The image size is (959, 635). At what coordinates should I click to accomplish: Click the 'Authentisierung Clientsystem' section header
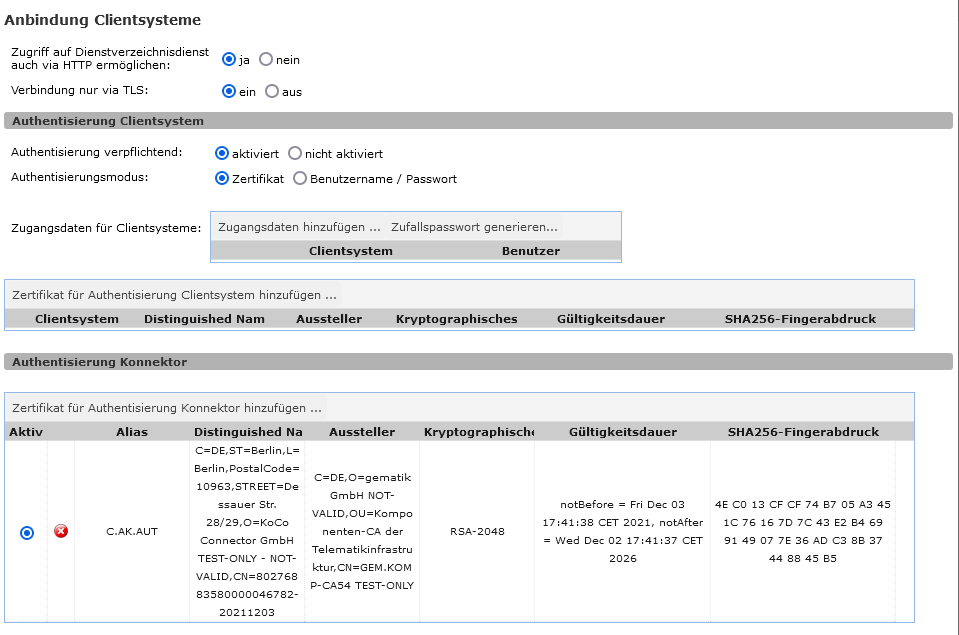point(107,121)
